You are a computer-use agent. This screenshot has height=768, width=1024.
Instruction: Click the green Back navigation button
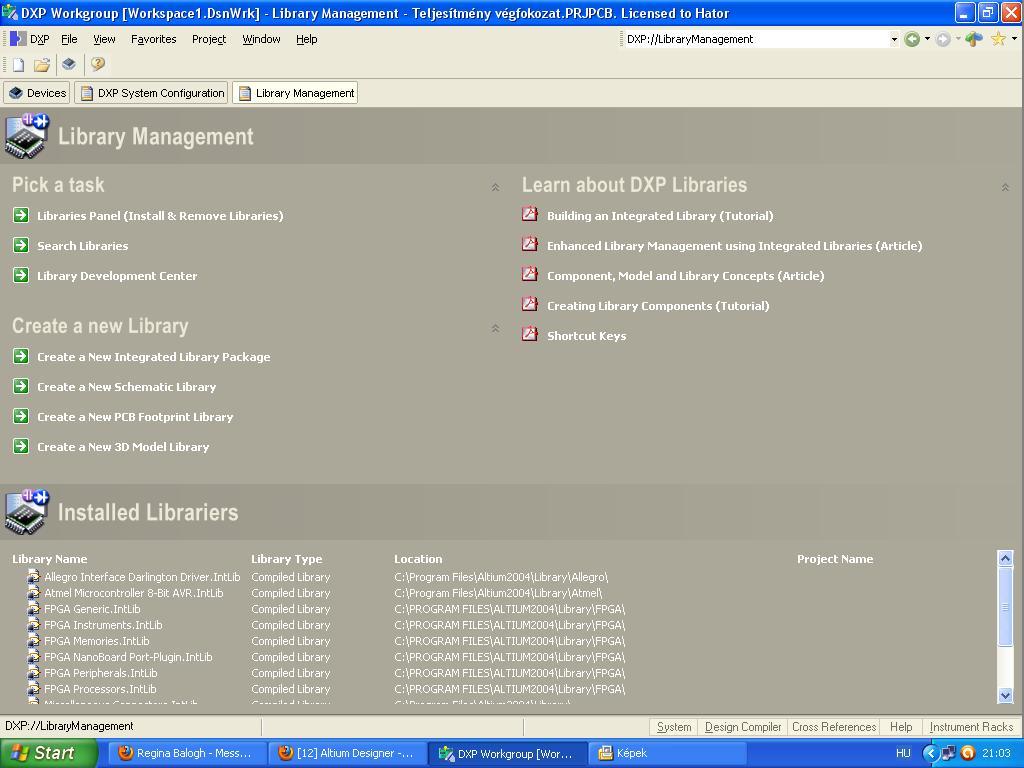(x=912, y=39)
